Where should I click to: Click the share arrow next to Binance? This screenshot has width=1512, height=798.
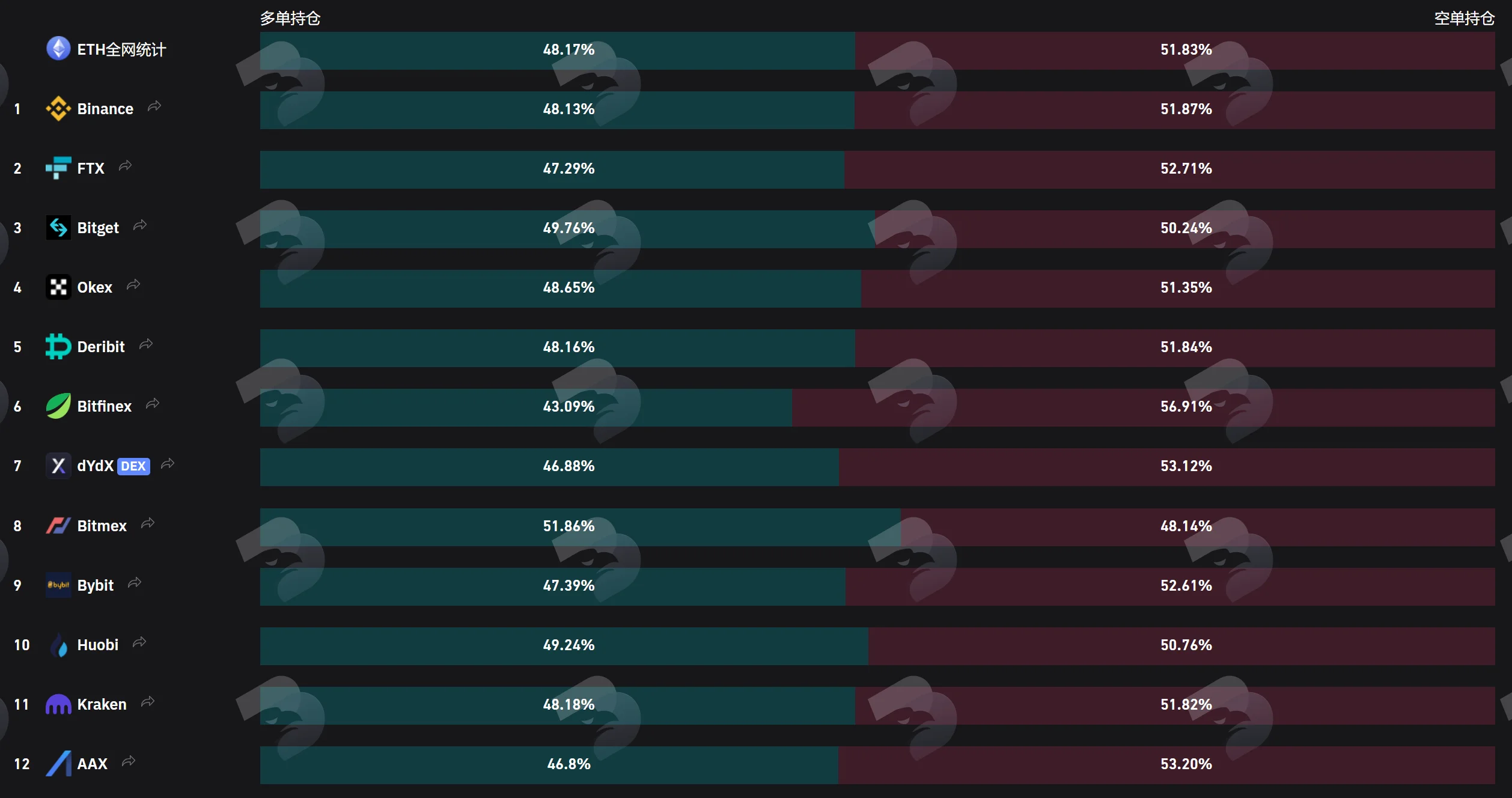tap(154, 106)
